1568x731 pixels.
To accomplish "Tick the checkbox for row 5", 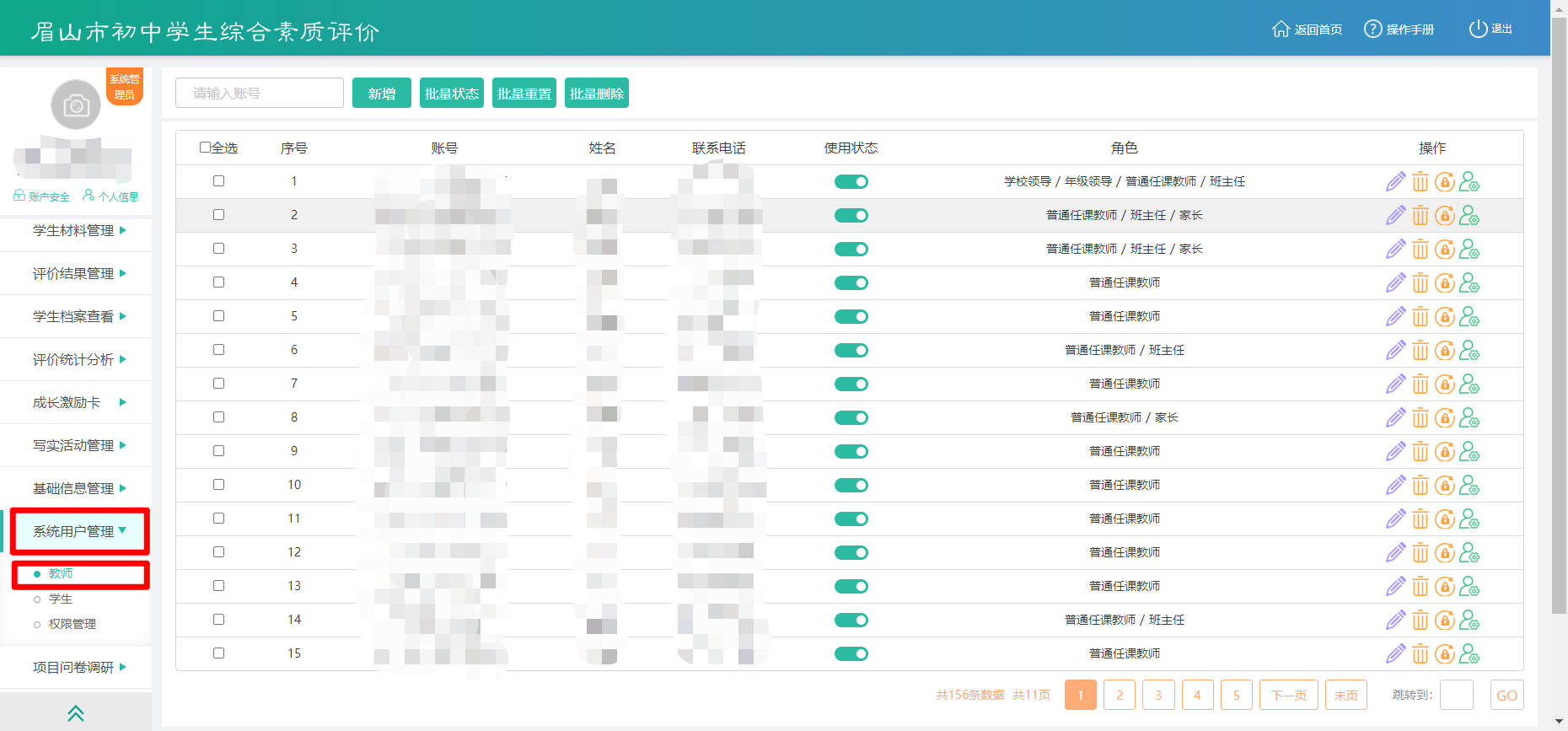I will tap(218, 316).
